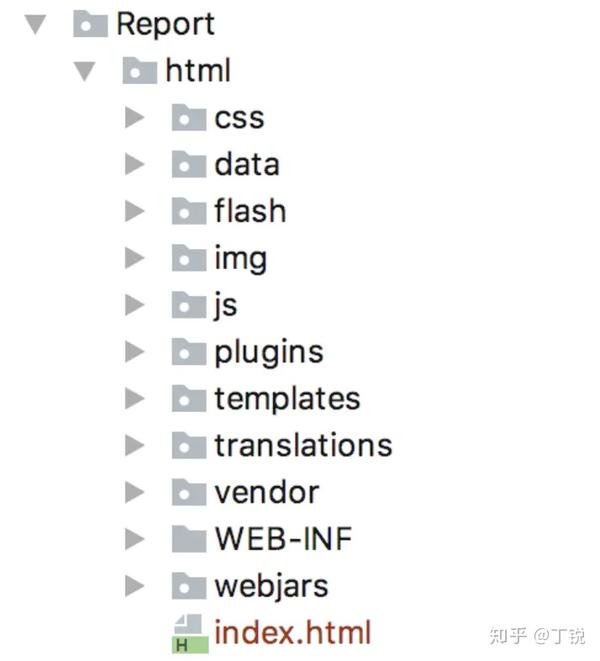Collapse the Report folder tree arrow
The width and height of the screenshot is (600, 661).
(x=35, y=24)
